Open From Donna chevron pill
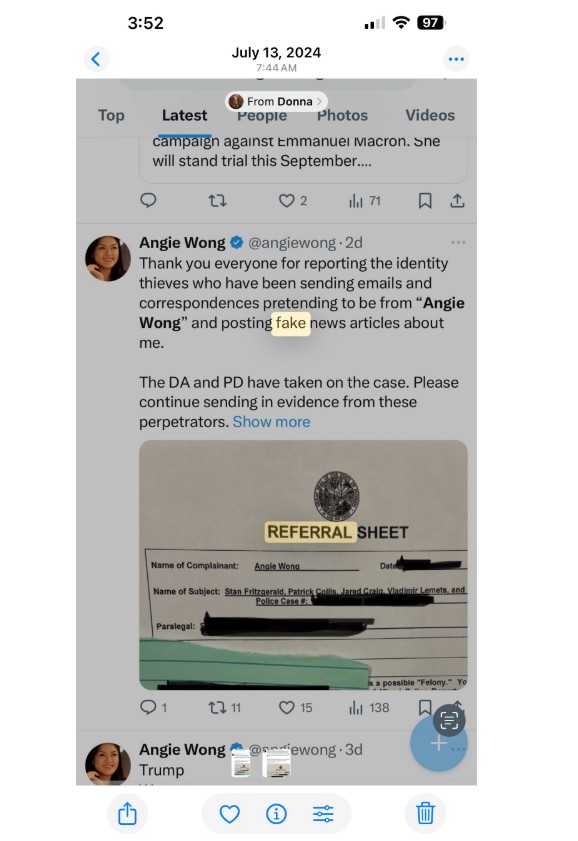Viewport: 578px width, 841px height. point(276,101)
